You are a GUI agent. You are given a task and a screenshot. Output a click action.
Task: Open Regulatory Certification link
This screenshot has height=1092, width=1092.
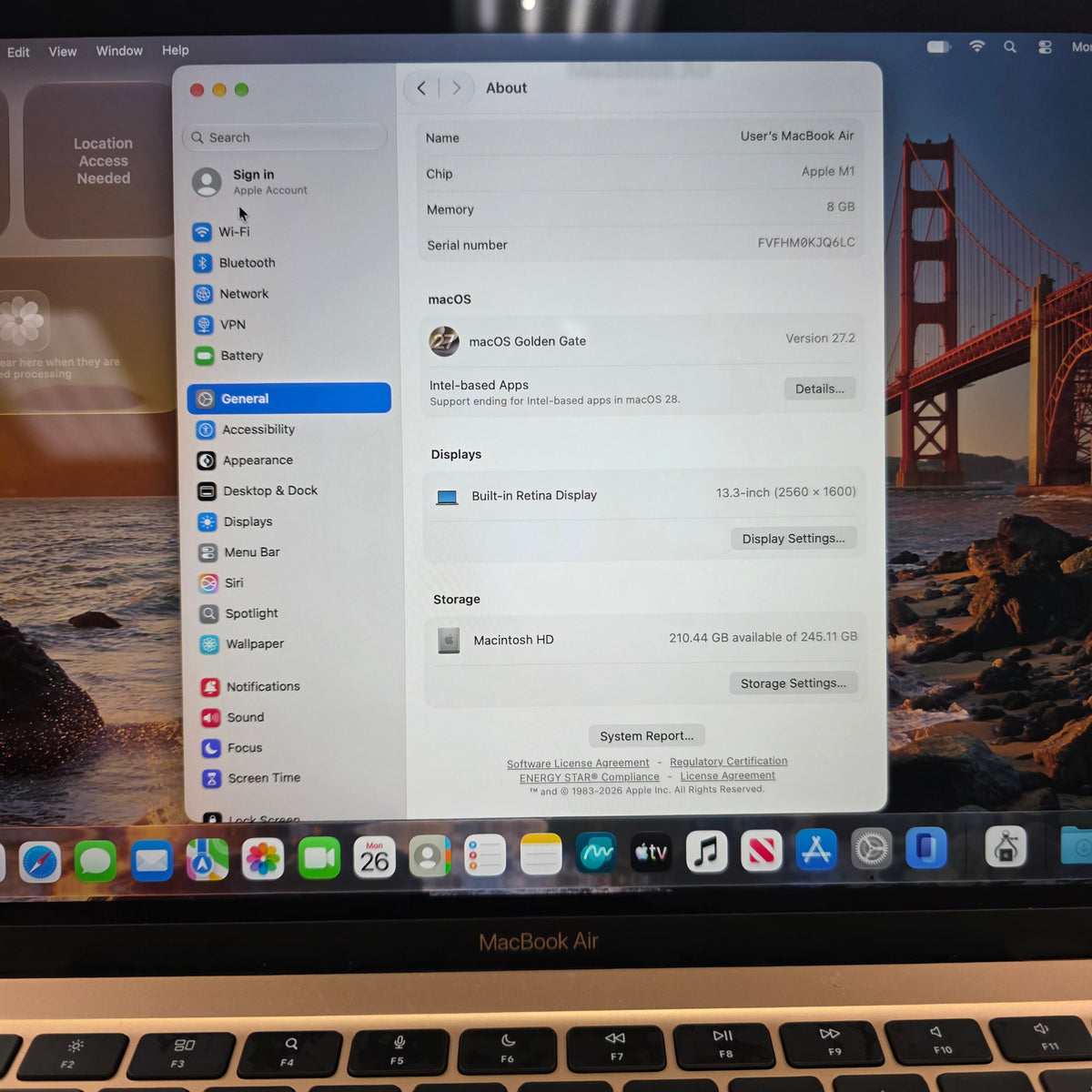(729, 762)
